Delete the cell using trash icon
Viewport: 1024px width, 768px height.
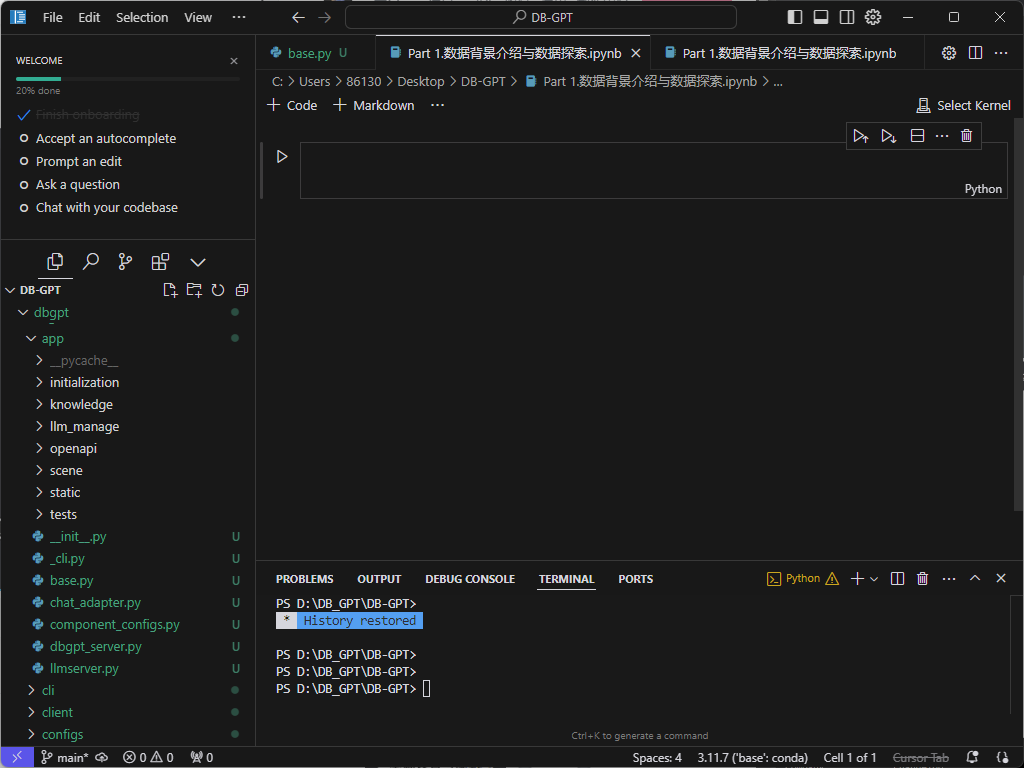966,136
